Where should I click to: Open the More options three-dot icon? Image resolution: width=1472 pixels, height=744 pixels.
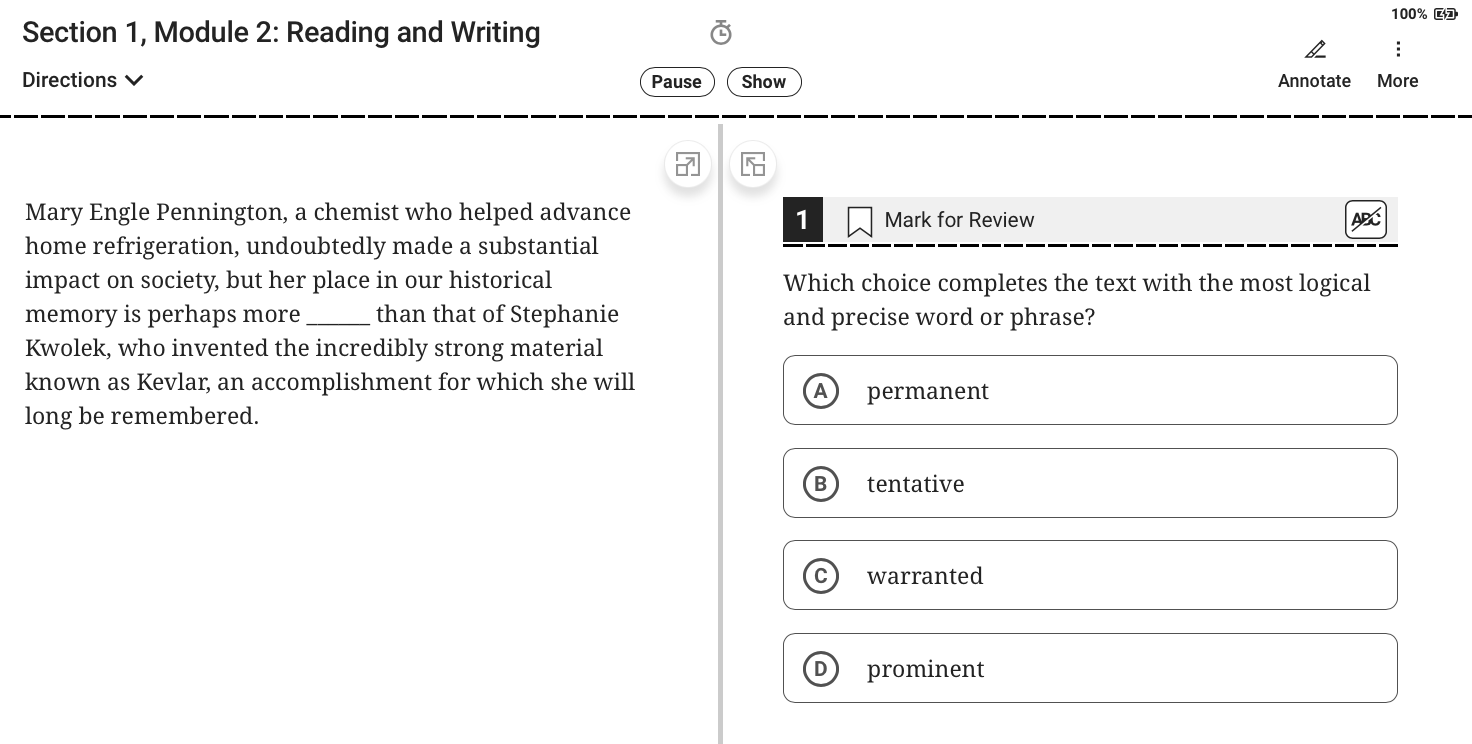pos(1397,48)
